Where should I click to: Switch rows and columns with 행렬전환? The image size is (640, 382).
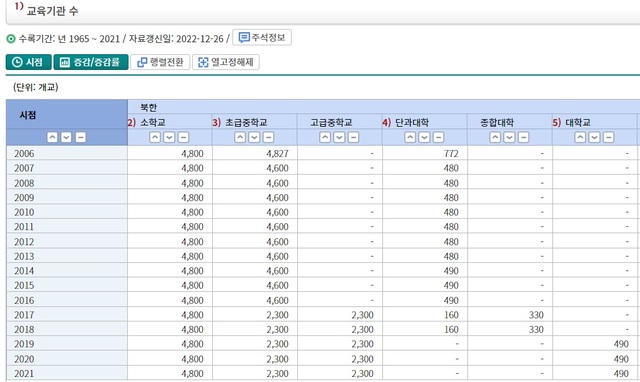(x=160, y=62)
